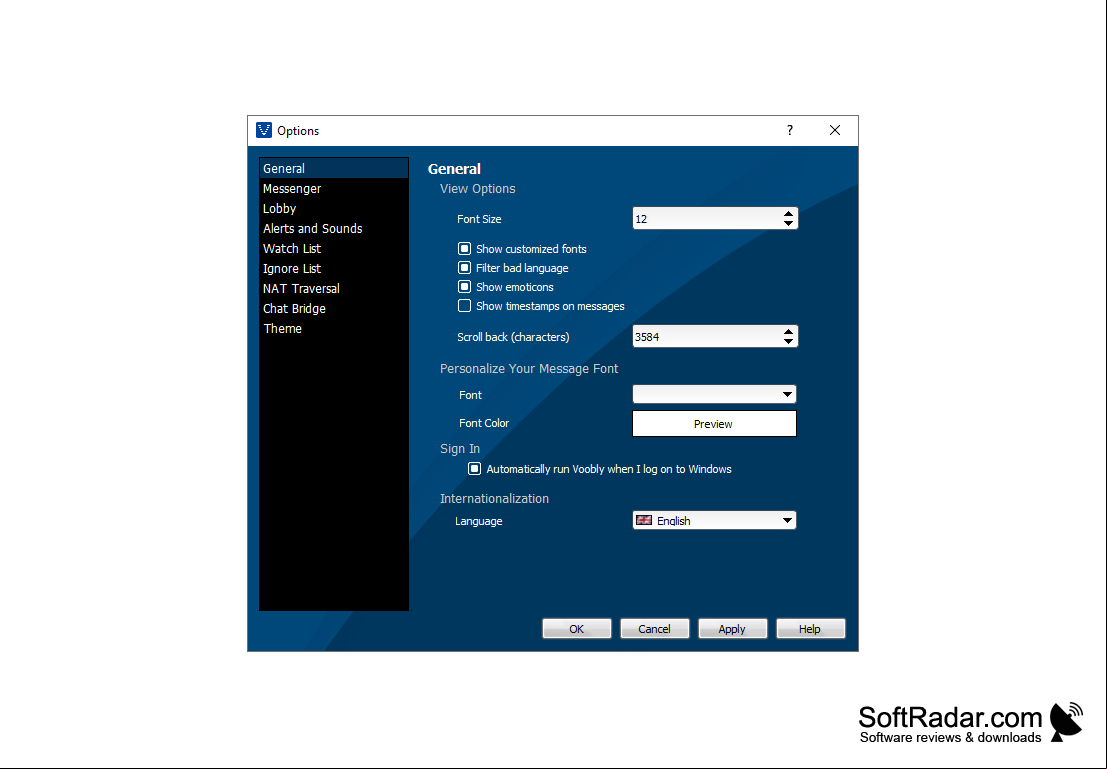Image resolution: width=1107 pixels, height=769 pixels.
Task: Open Chat Bridge settings
Action: tap(333, 309)
